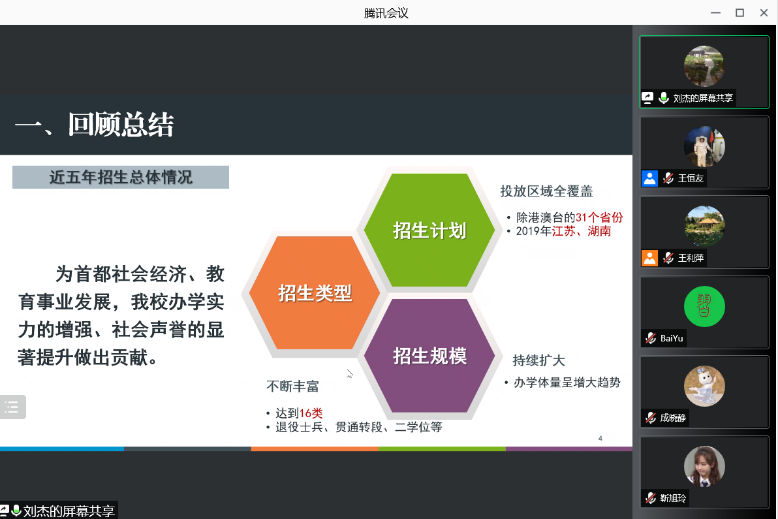The width and height of the screenshot is (778, 519).
Task: Click the slide outline list icon
Action: [x=12, y=406]
